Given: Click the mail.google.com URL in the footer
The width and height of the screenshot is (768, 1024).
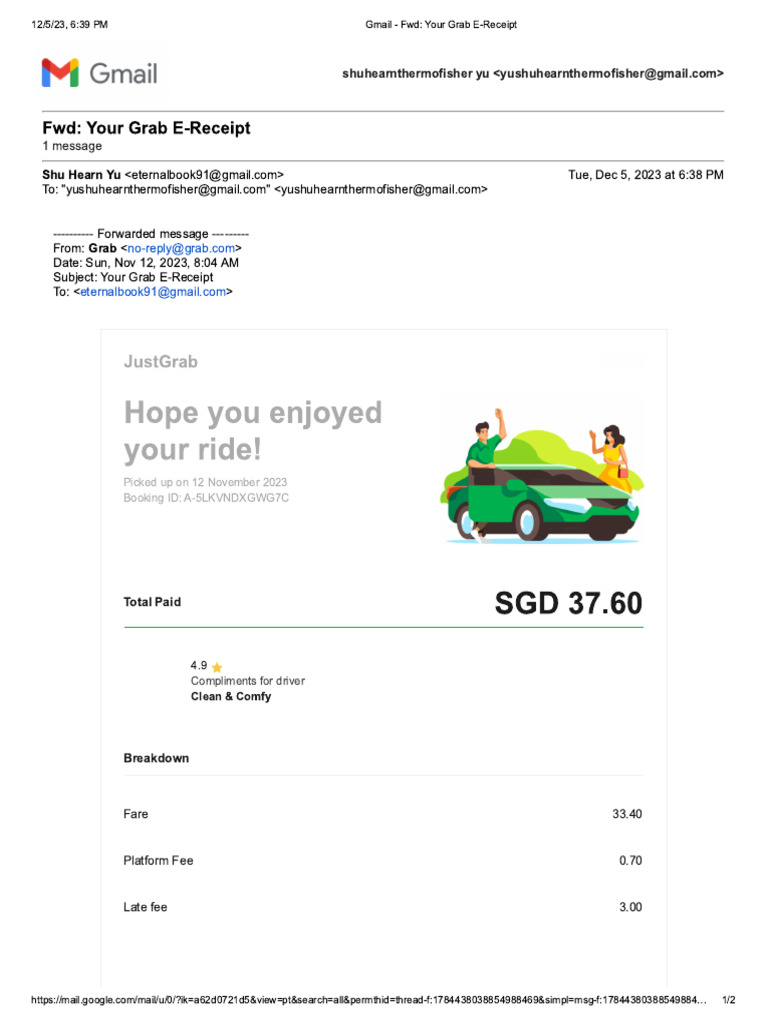Looking at the screenshot, I should [370, 1000].
